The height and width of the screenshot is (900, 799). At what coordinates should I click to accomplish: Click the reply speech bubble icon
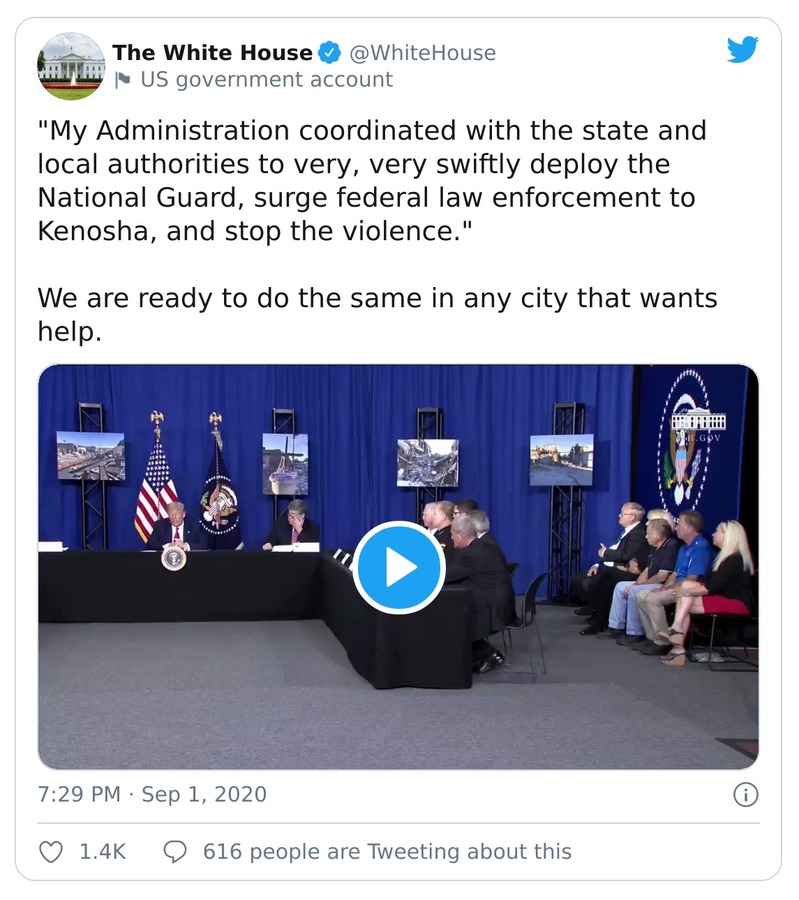coord(175,852)
